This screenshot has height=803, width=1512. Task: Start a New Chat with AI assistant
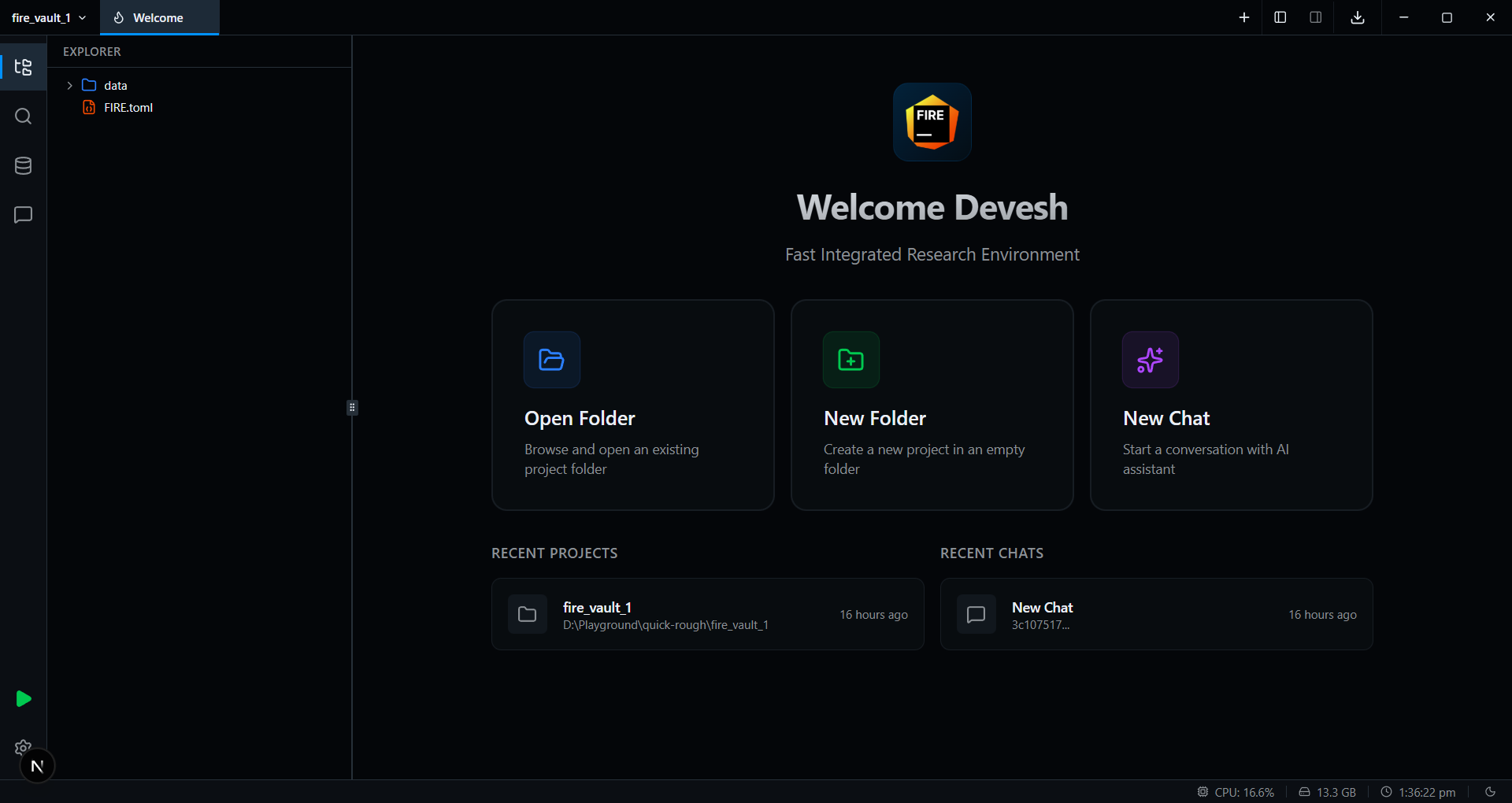pos(1231,405)
